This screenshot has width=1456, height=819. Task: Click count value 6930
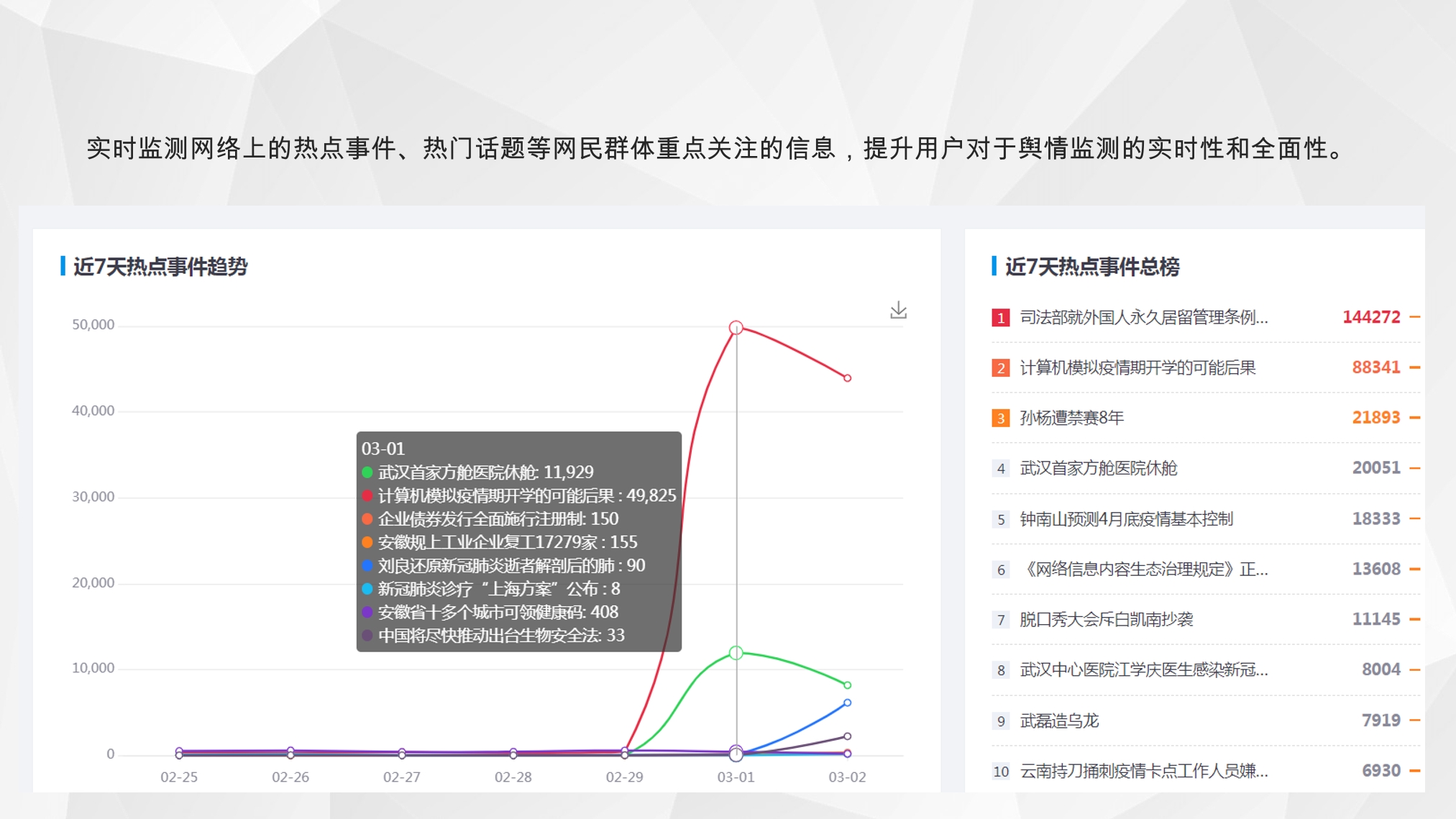point(1381,771)
